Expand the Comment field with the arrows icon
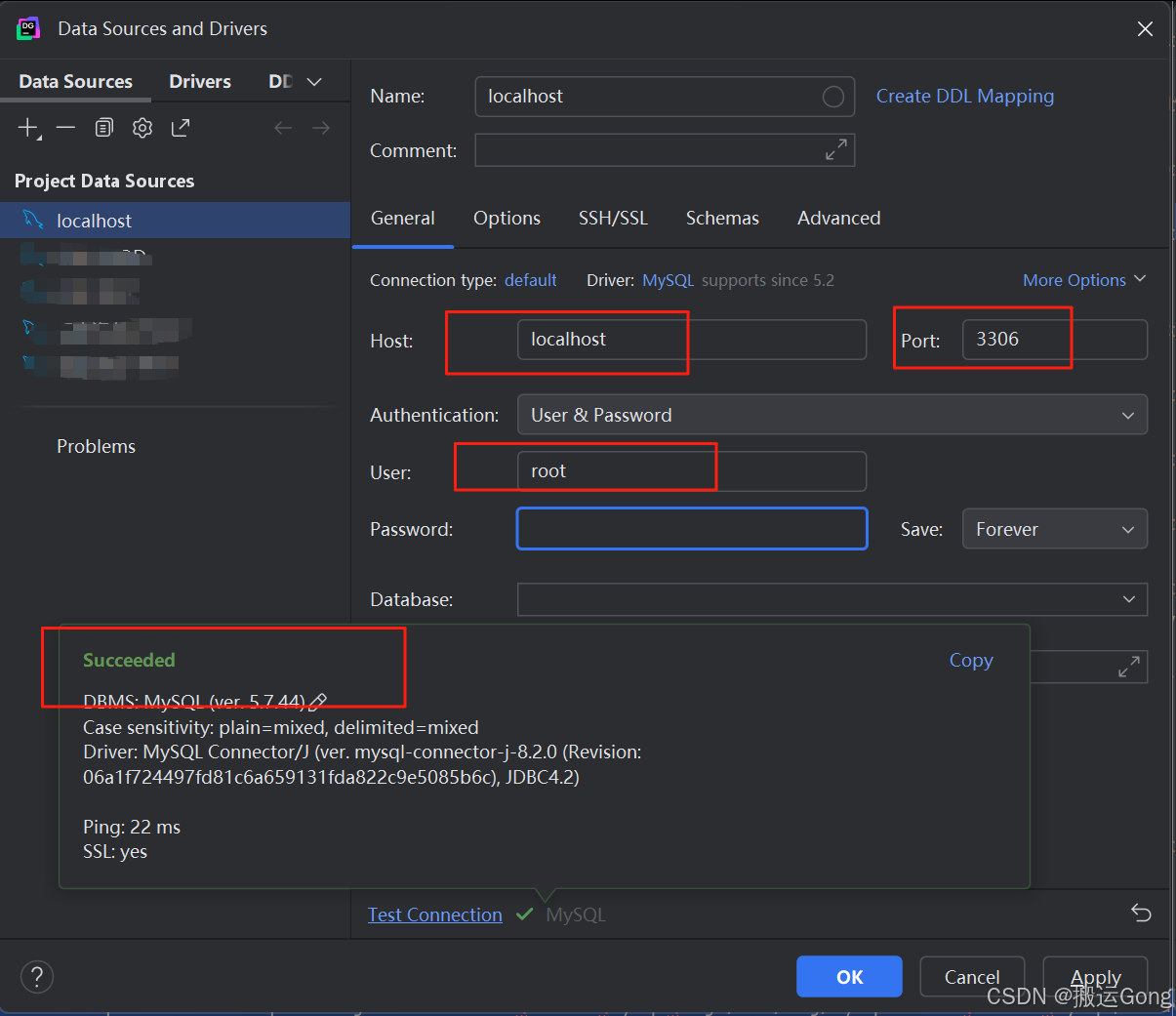The height and width of the screenshot is (1016, 1176). tap(836, 150)
